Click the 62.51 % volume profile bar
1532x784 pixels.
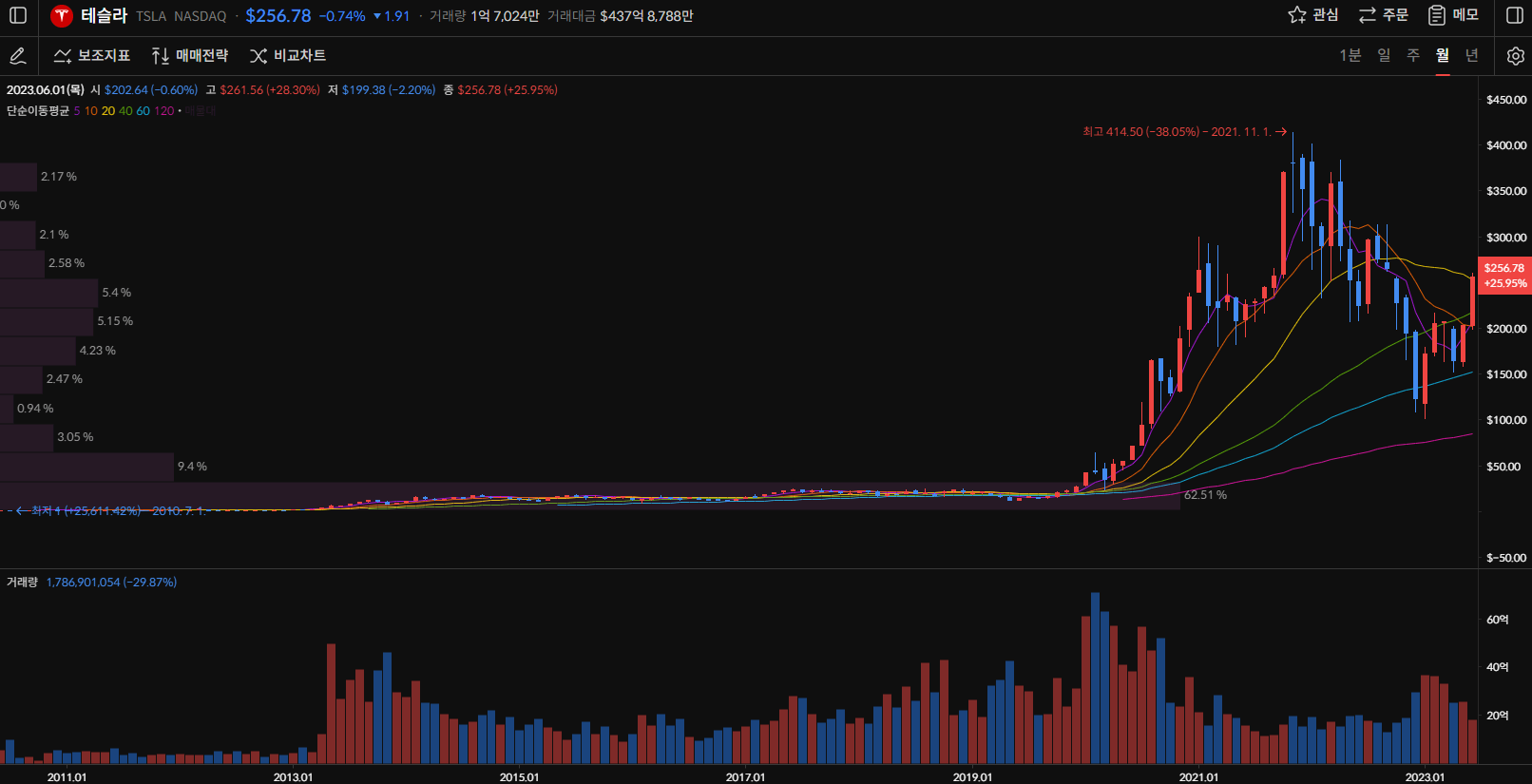[589, 495]
